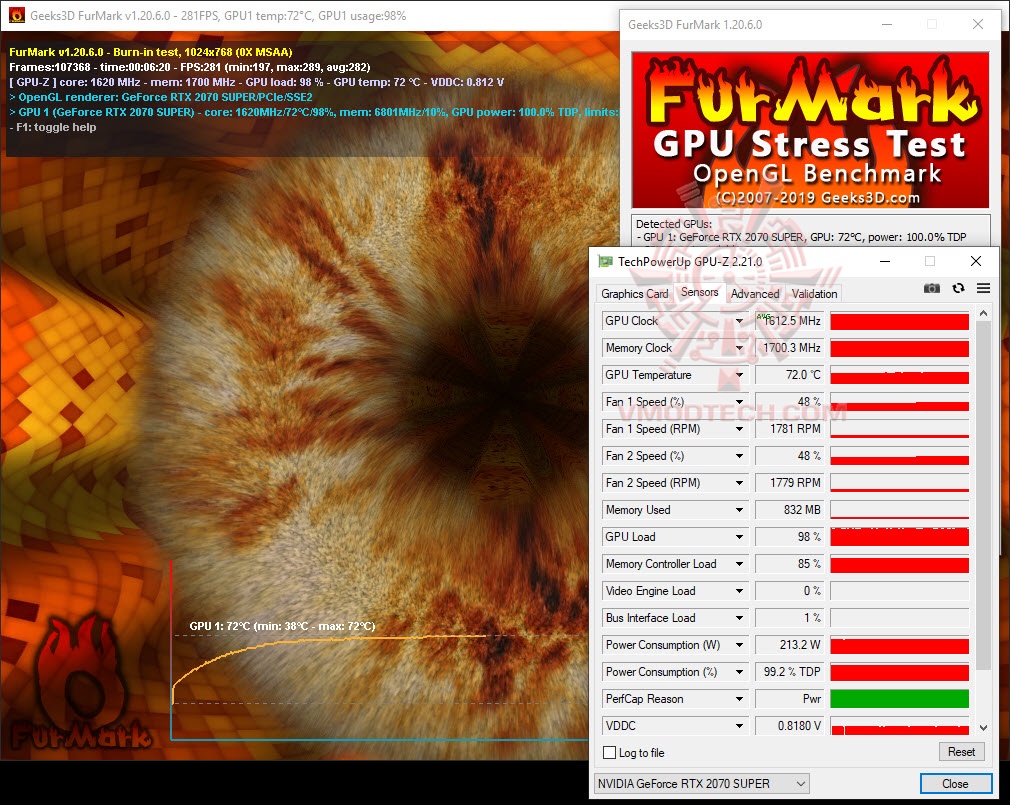
Task: Click the FurMark GPU Stress Test banner
Action: pos(810,130)
